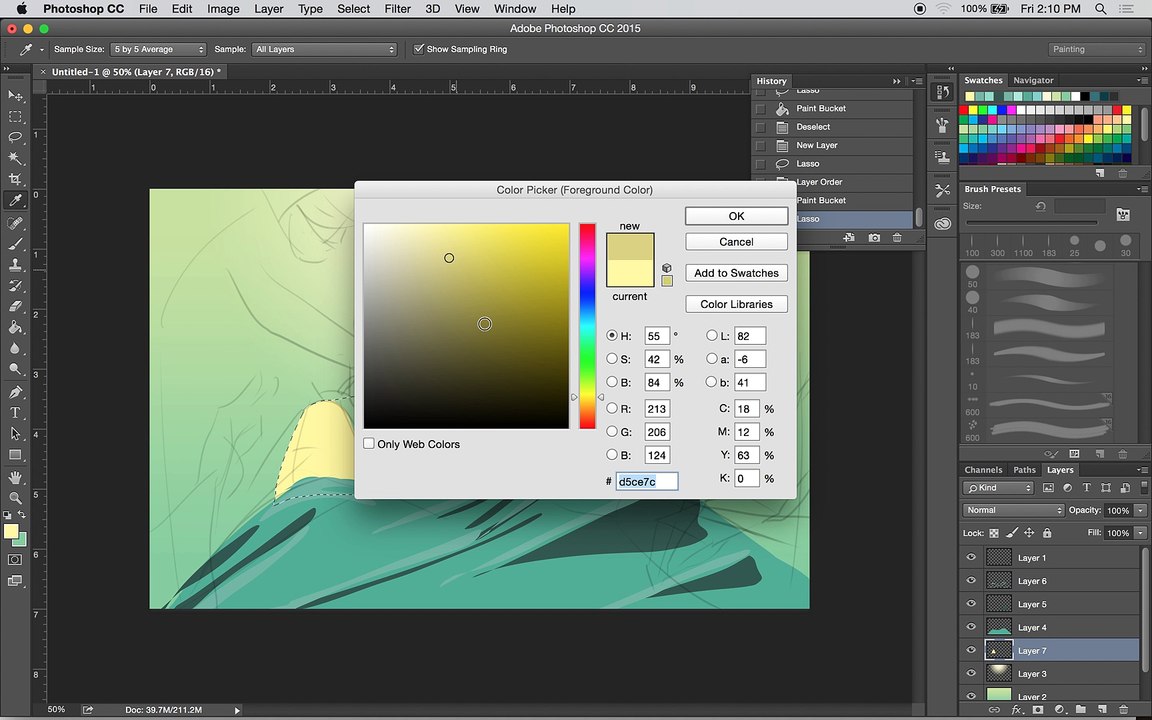Select Layer 3 thumbnail

998,673
